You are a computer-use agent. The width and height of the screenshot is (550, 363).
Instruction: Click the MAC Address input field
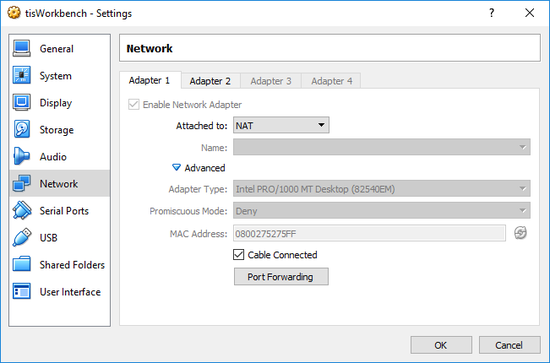[x=369, y=233]
